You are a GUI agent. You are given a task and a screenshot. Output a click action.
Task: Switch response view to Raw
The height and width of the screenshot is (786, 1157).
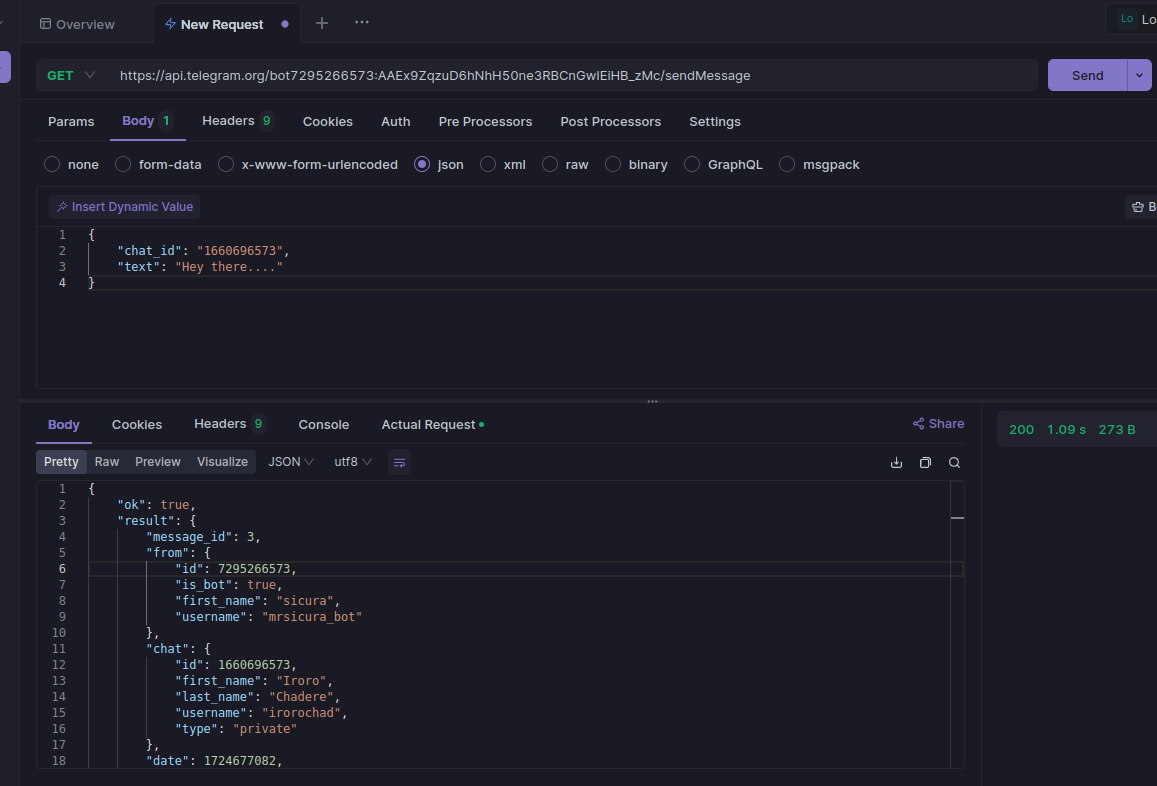pos(107,462)
